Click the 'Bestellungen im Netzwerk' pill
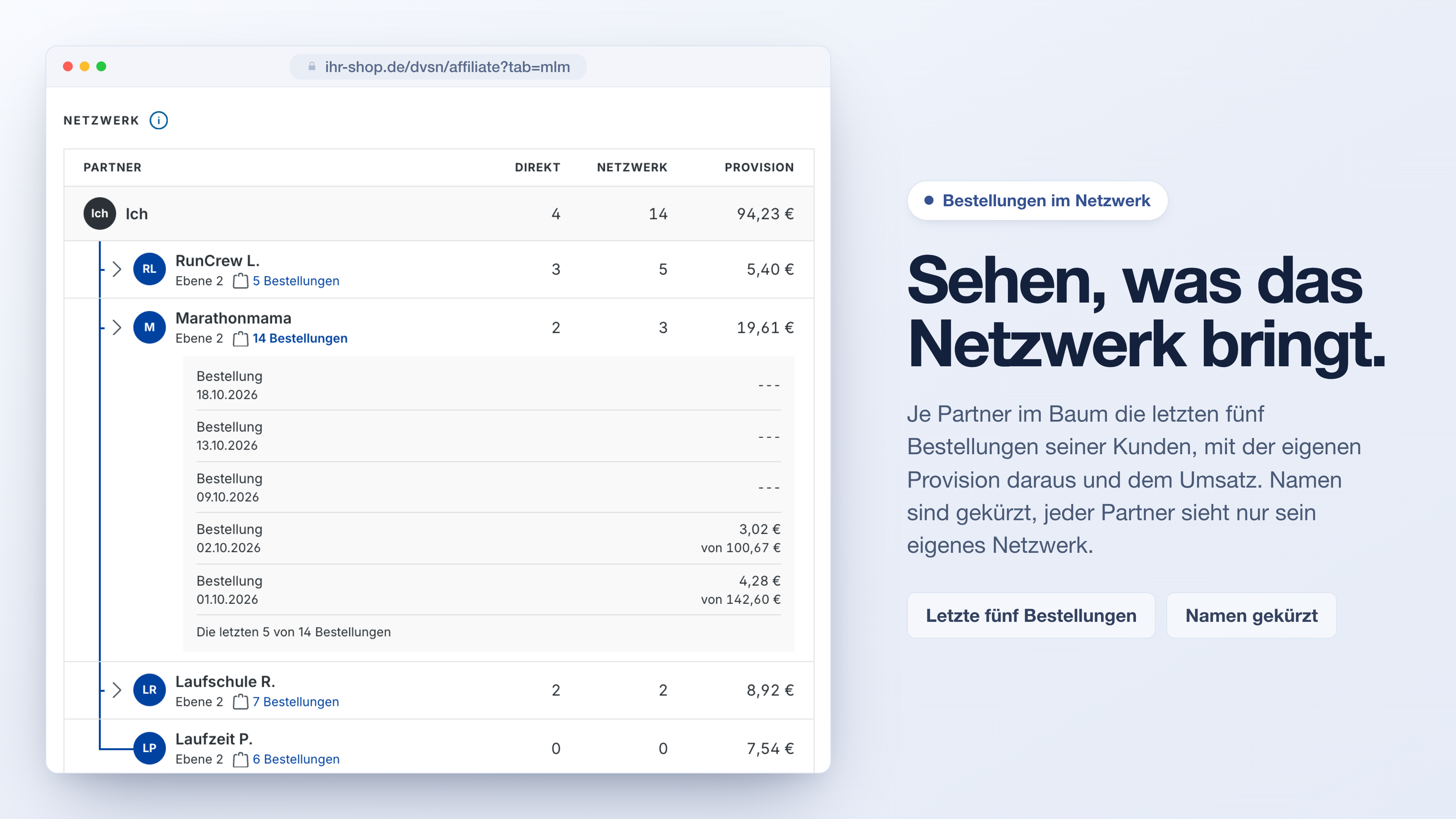Screen dimensions: 1456x819 pos(1037,201)
